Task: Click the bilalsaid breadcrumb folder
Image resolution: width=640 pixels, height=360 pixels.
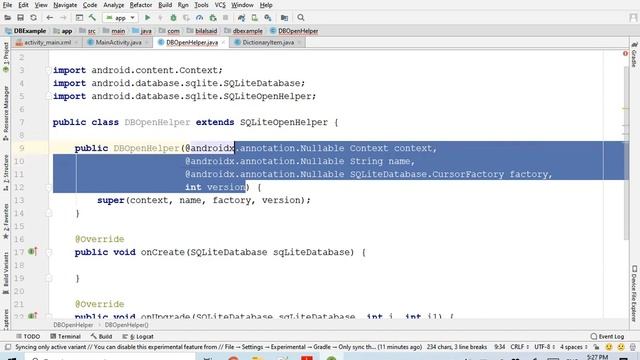Action: [x=202, y=31]
